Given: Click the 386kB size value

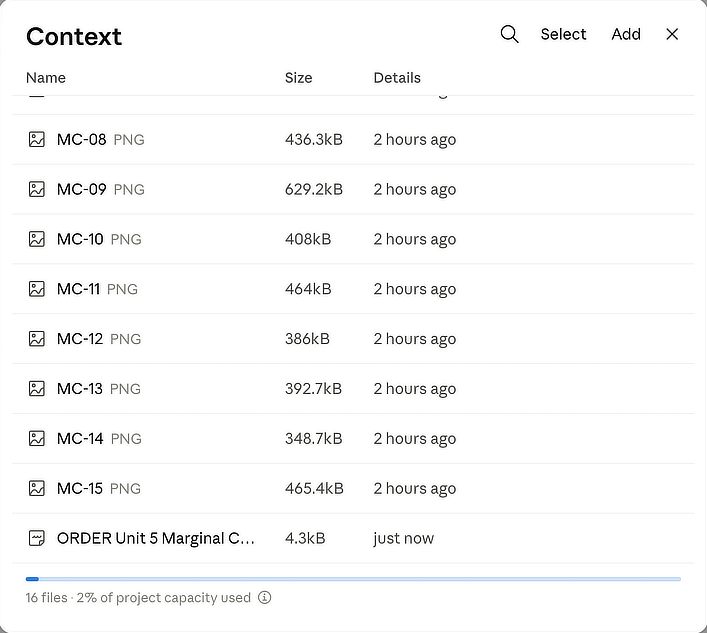Looking at the screenshot, I should (x=308, y=339).
